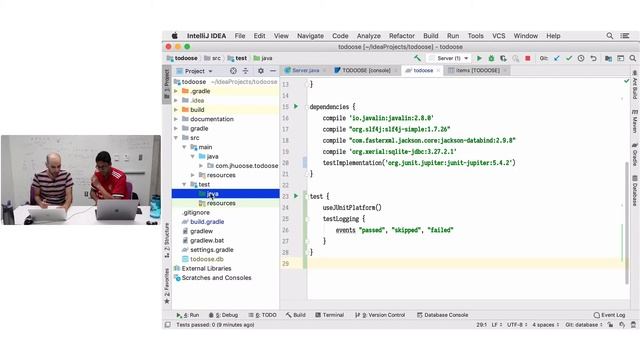The image size is (640, 360).
Task: Toggle the Favorites tool window stripe button
Action: coord(167,286)
